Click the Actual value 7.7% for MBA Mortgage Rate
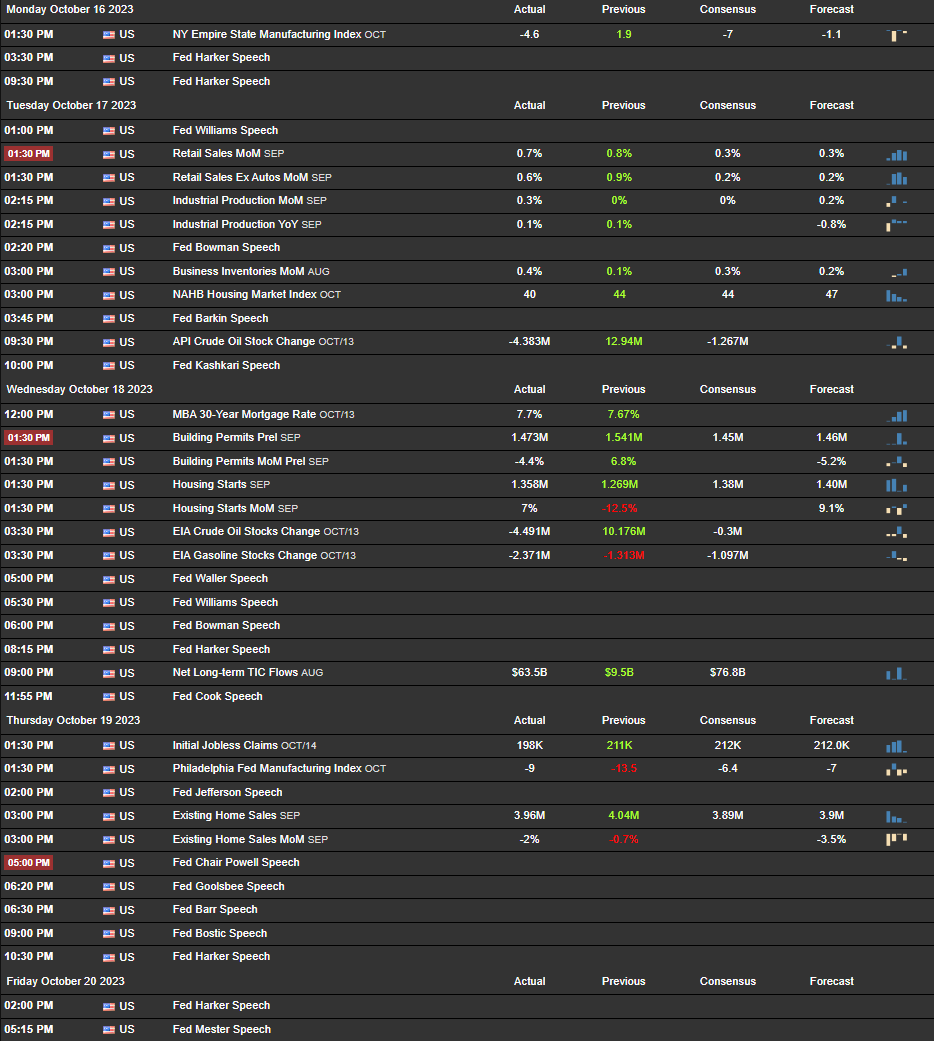Viewport: 934px width, 1041px height. click(x=530, y=414)
